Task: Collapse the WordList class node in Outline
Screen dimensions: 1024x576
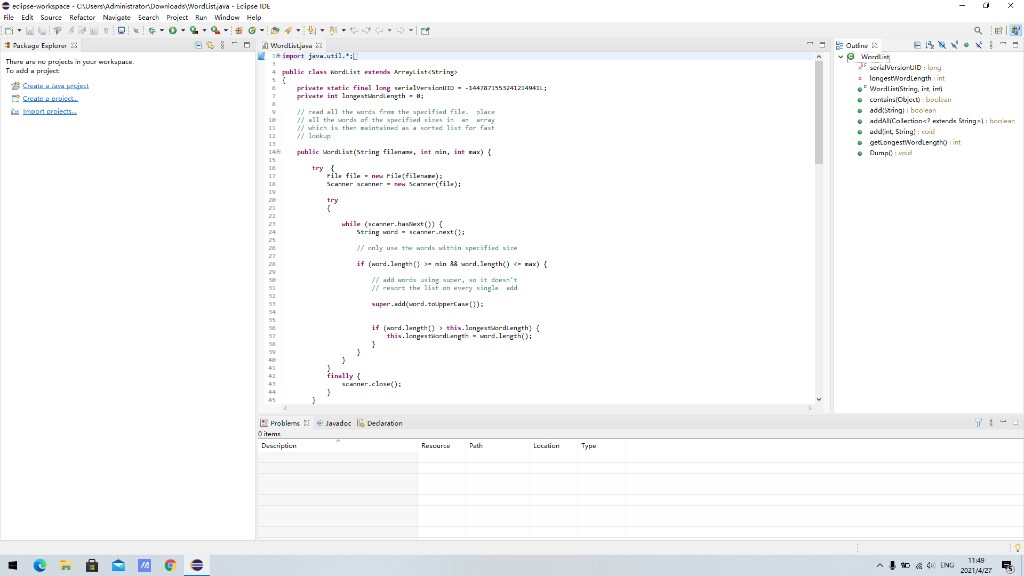Action: (x=842, y=56)
